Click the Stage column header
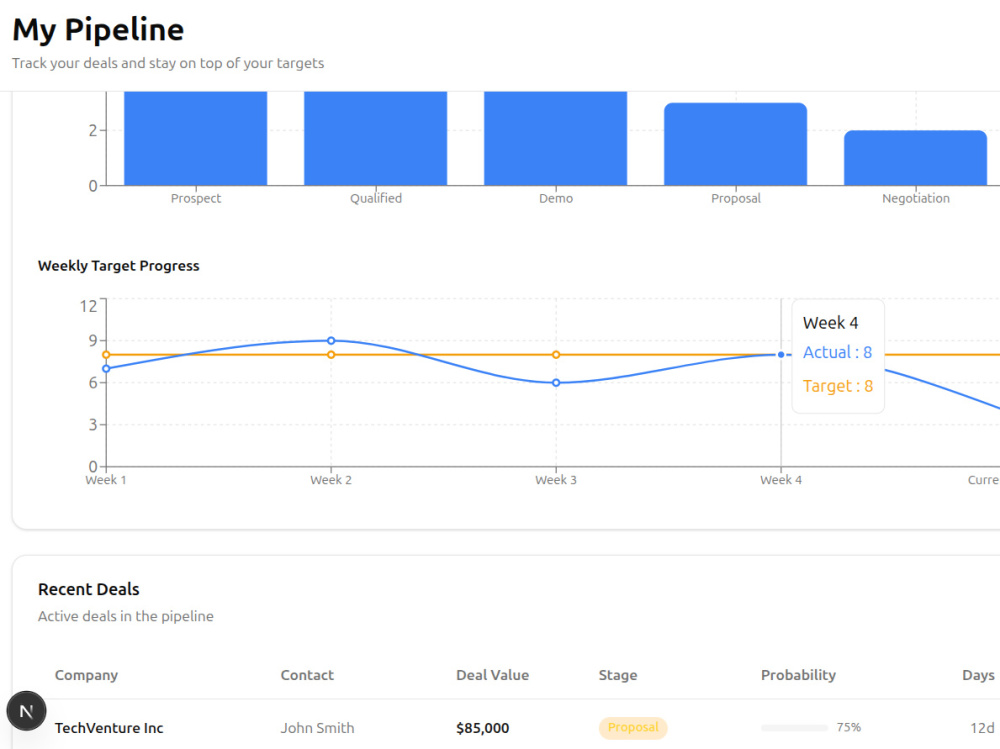The image size is (1000, 749). 617,675
